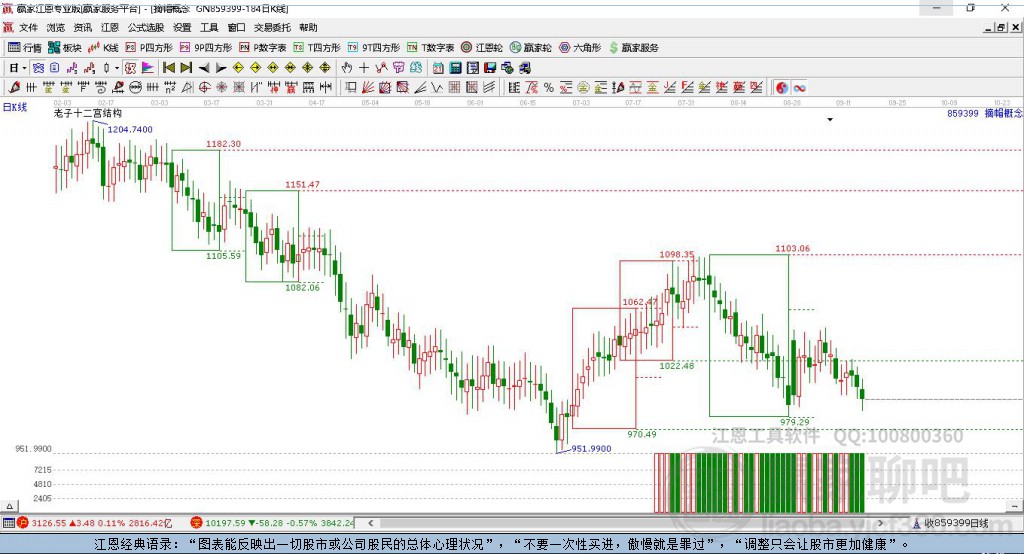Click the 行情 toolbar button
The image size is (1024, 554).
tap(25, 48)
